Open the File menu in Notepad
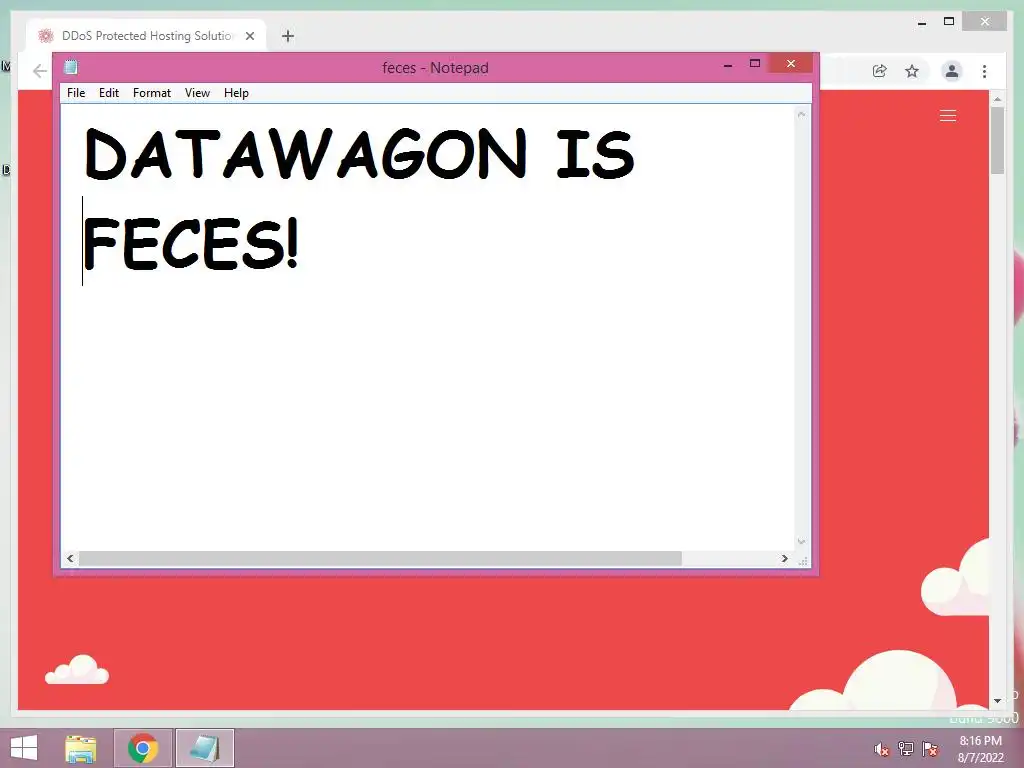This screenshot has width=1024, height=768. (76, 93)
